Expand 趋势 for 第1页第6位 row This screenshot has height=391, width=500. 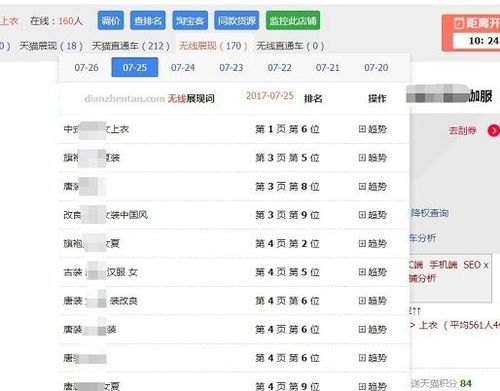(373, 129)
